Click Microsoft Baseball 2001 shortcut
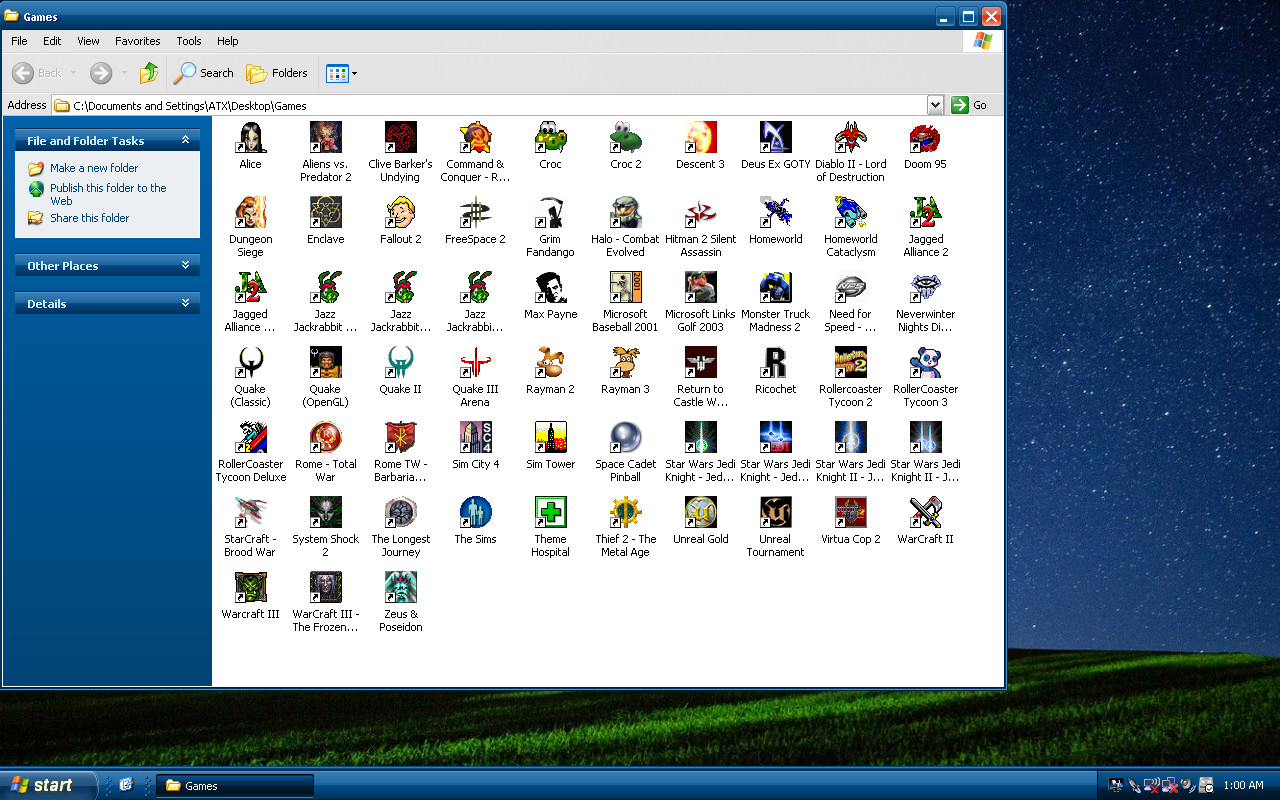This screenshot has height=800, width=1280. pyautogui.click(x=626, y=287)
